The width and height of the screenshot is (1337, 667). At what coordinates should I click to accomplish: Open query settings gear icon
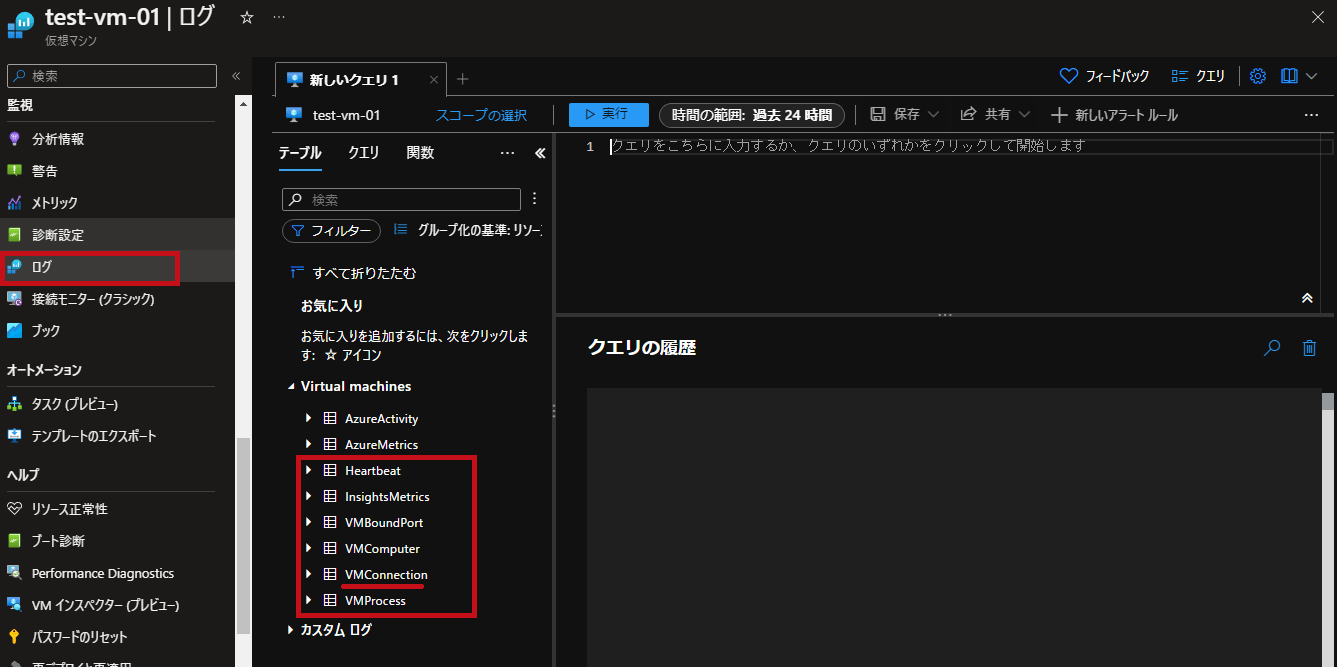[1258, 76]
